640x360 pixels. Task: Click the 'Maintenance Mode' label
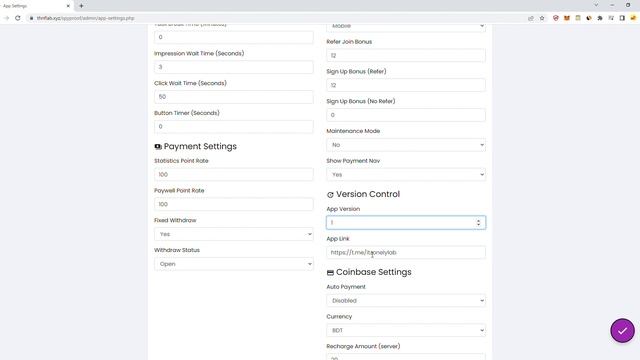[353, 131]
